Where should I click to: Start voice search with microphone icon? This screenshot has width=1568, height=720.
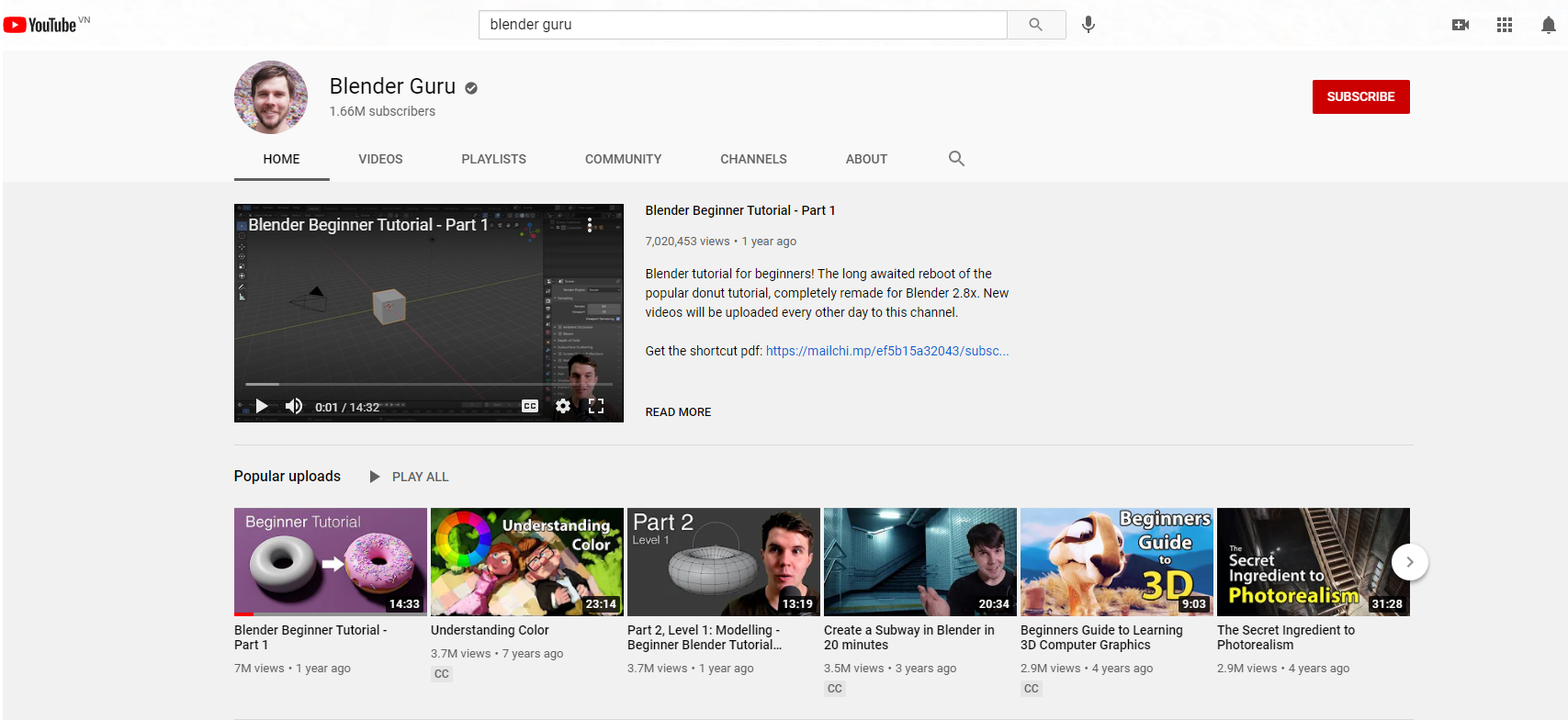click(x=1089, y=25)
